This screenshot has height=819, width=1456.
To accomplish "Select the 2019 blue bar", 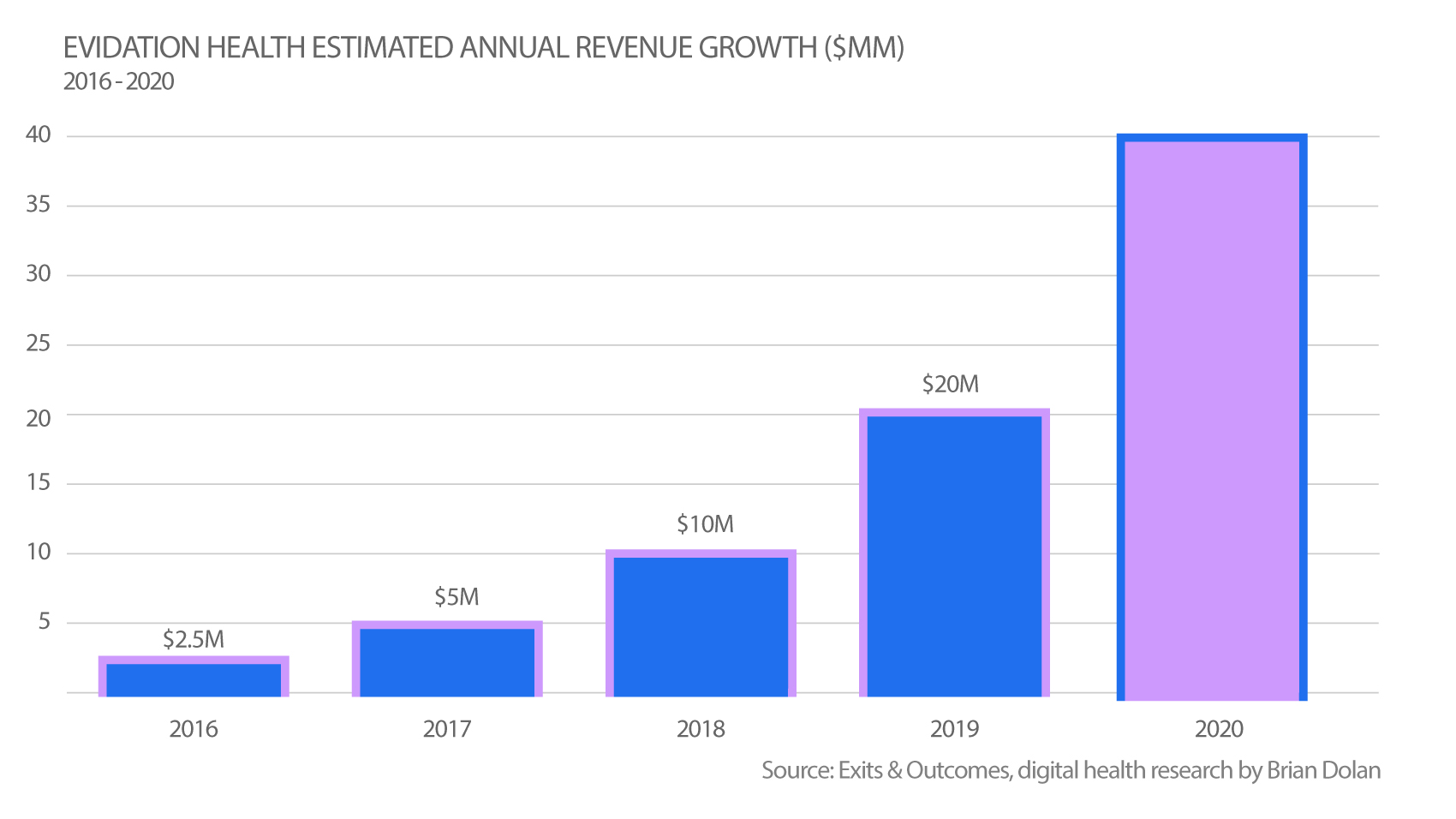I will [x=954, y=553].
